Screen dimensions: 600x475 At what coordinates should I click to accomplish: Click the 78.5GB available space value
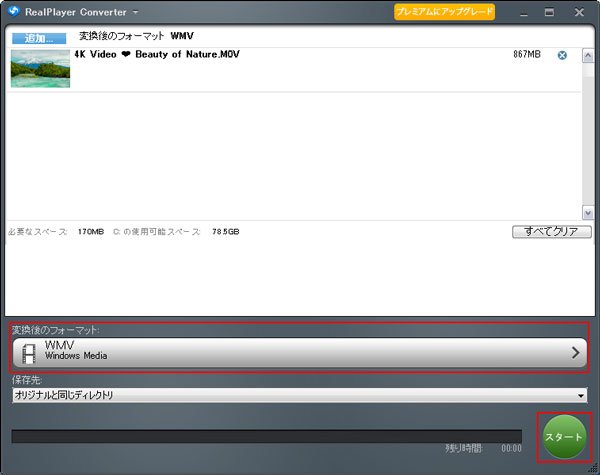tap(226, 232)
